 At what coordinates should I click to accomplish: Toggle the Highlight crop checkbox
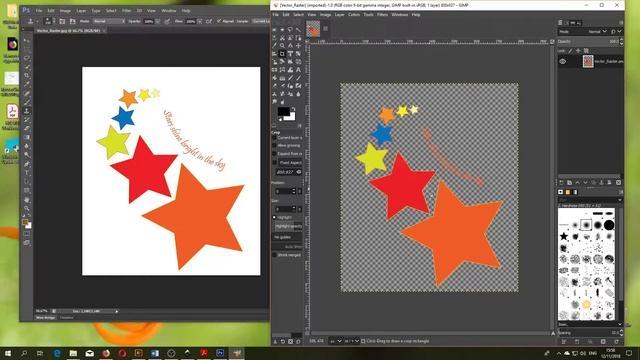[275, 217]
